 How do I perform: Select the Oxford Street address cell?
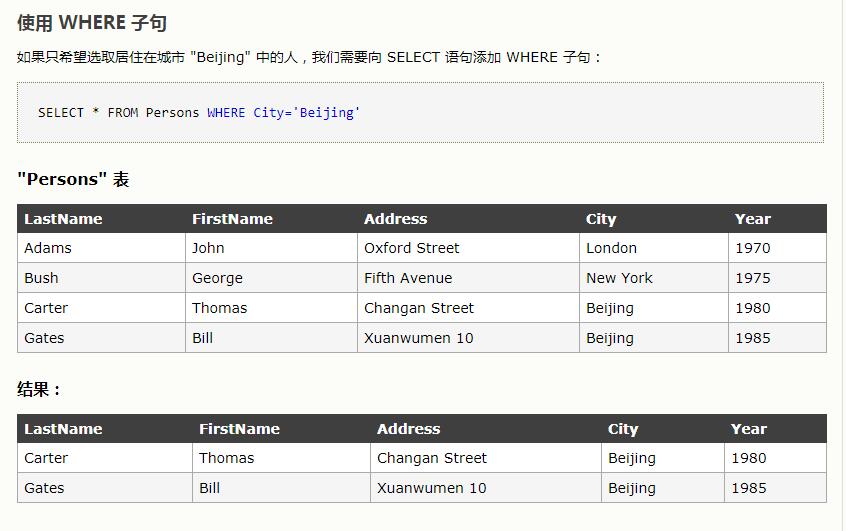tap(412, 248)
